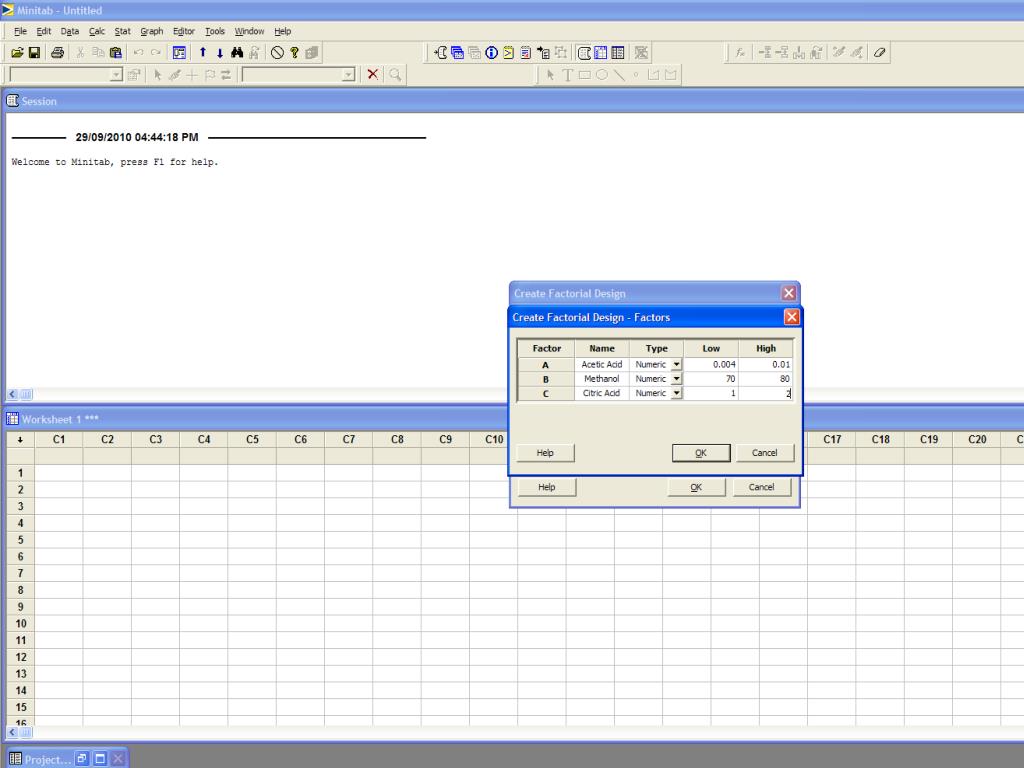Click Help in background Create Factorial Design dialog
1024x768 pixels.
click(547, 487)
